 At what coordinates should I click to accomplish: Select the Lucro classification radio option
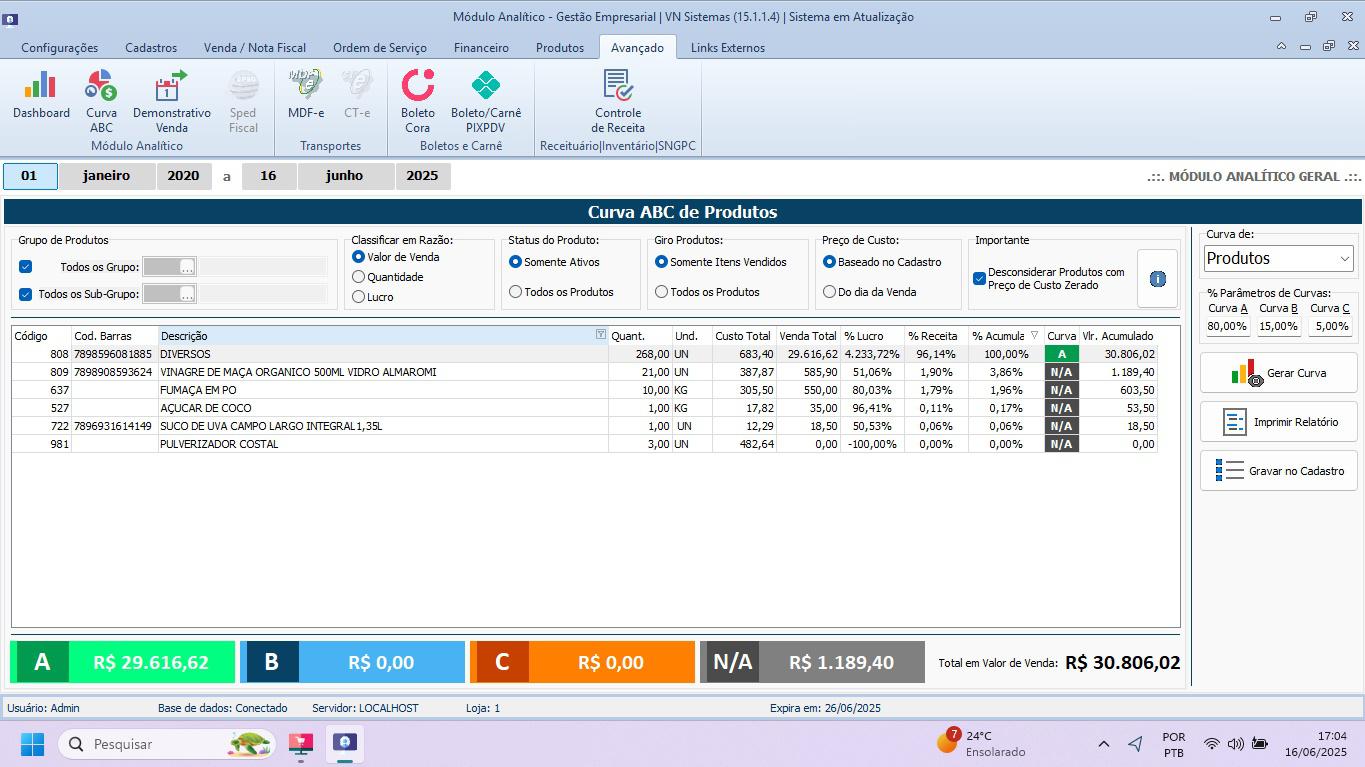pyautogui.click(x=359, y=297)
